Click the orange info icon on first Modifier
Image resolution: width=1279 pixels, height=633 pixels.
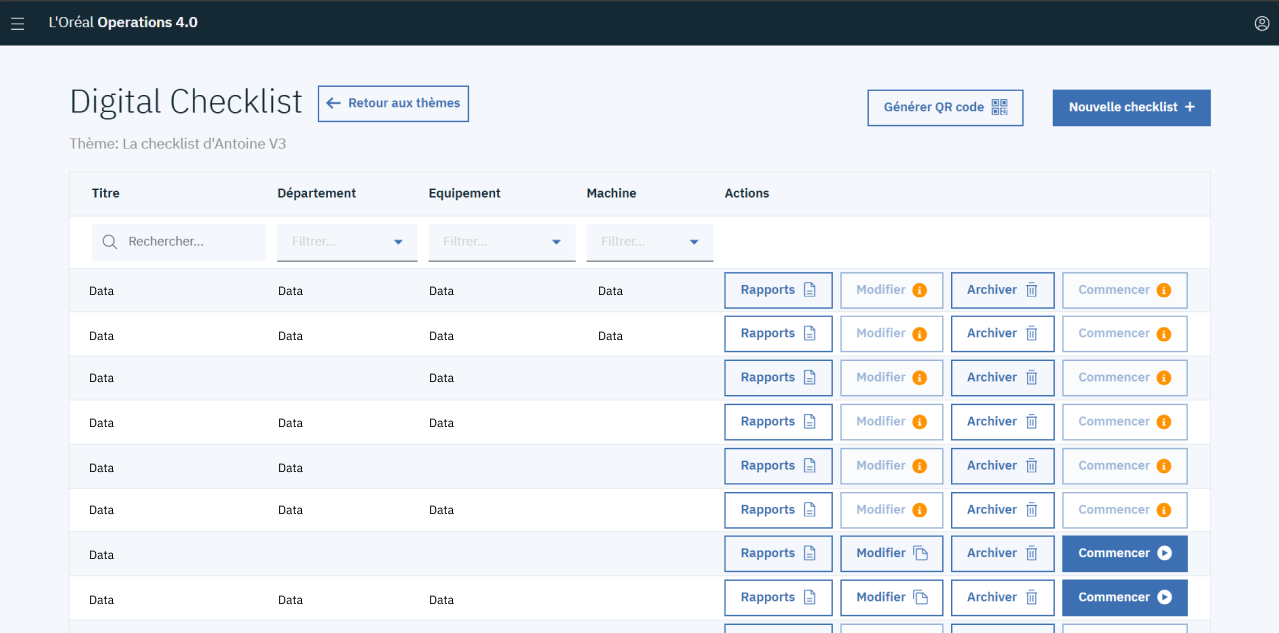(x=920, y=290)
